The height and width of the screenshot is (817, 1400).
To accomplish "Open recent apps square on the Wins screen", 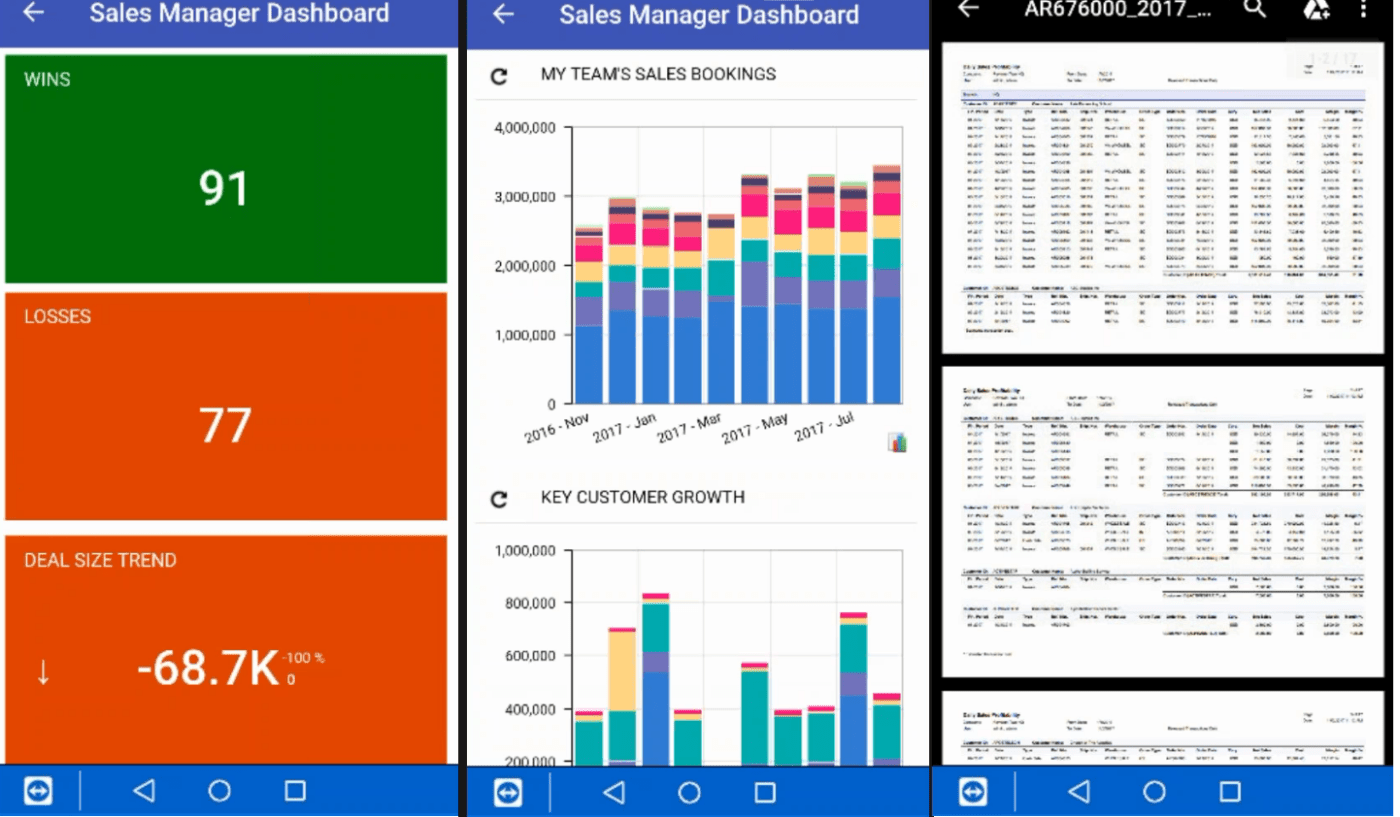I will click(295, 791).
